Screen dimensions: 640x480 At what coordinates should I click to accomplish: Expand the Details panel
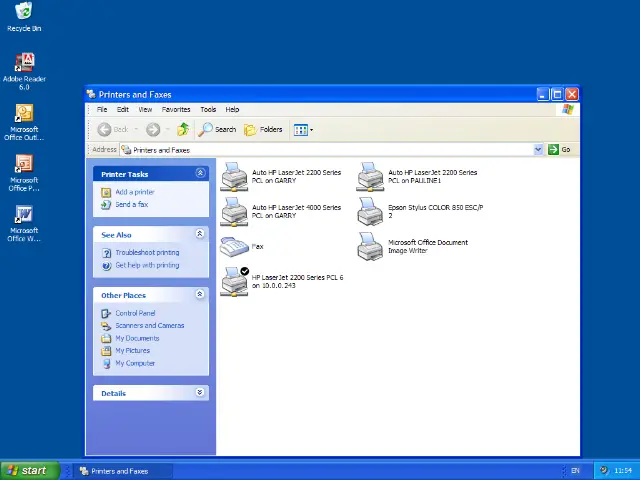(200, 393)
